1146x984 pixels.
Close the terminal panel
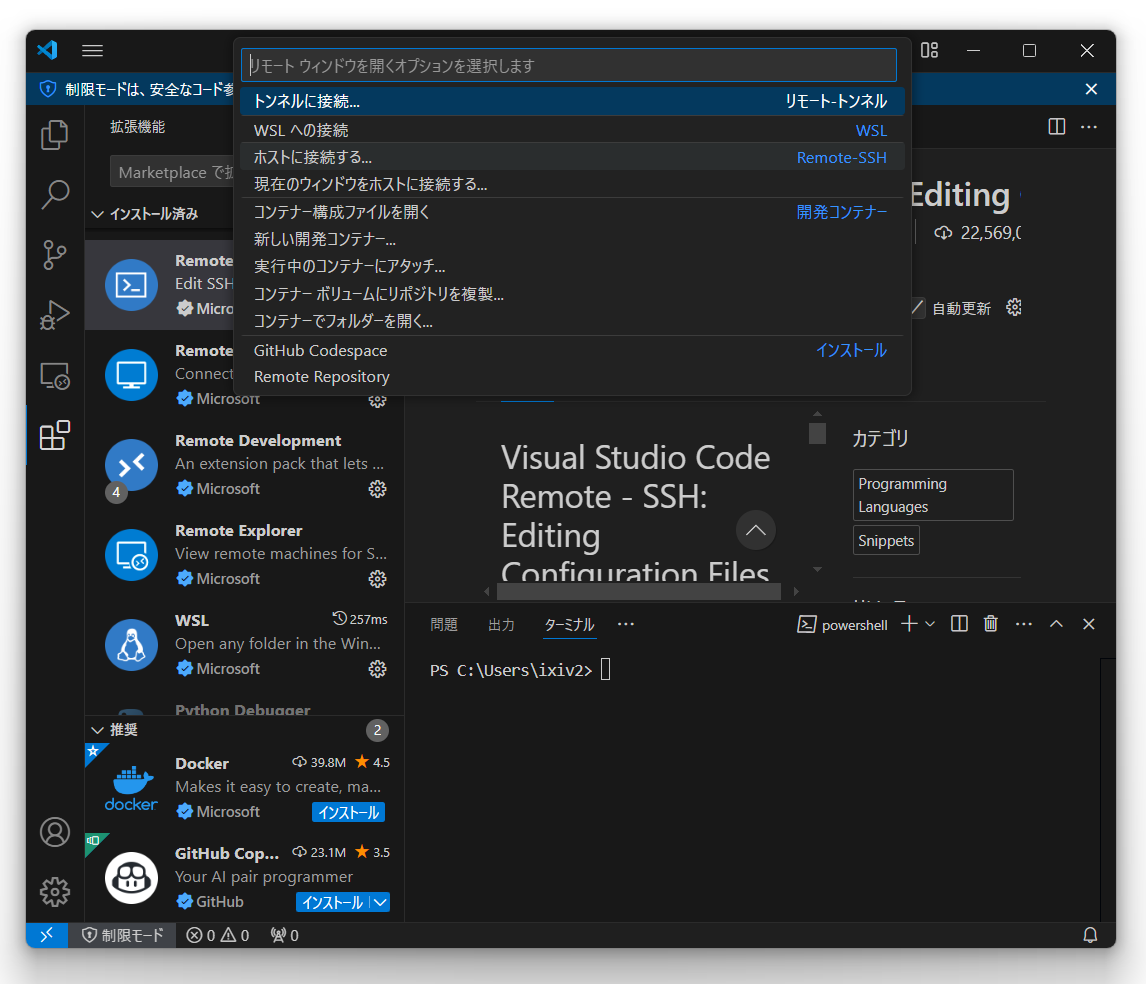[x=1088, y=624]
